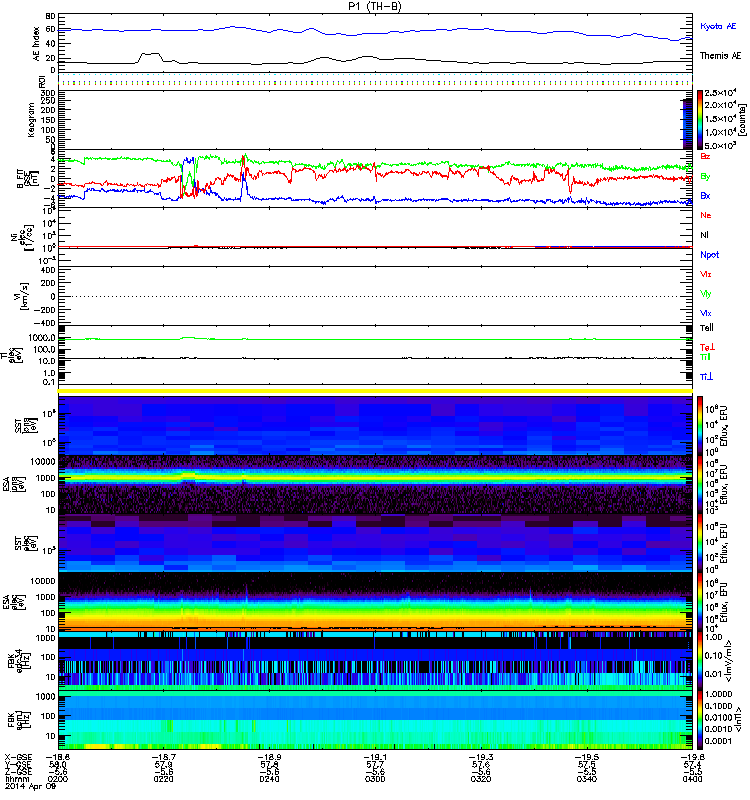Screen dimensions: 750x800
Task: Select the Bx legend label
Action: pos(705,195)
